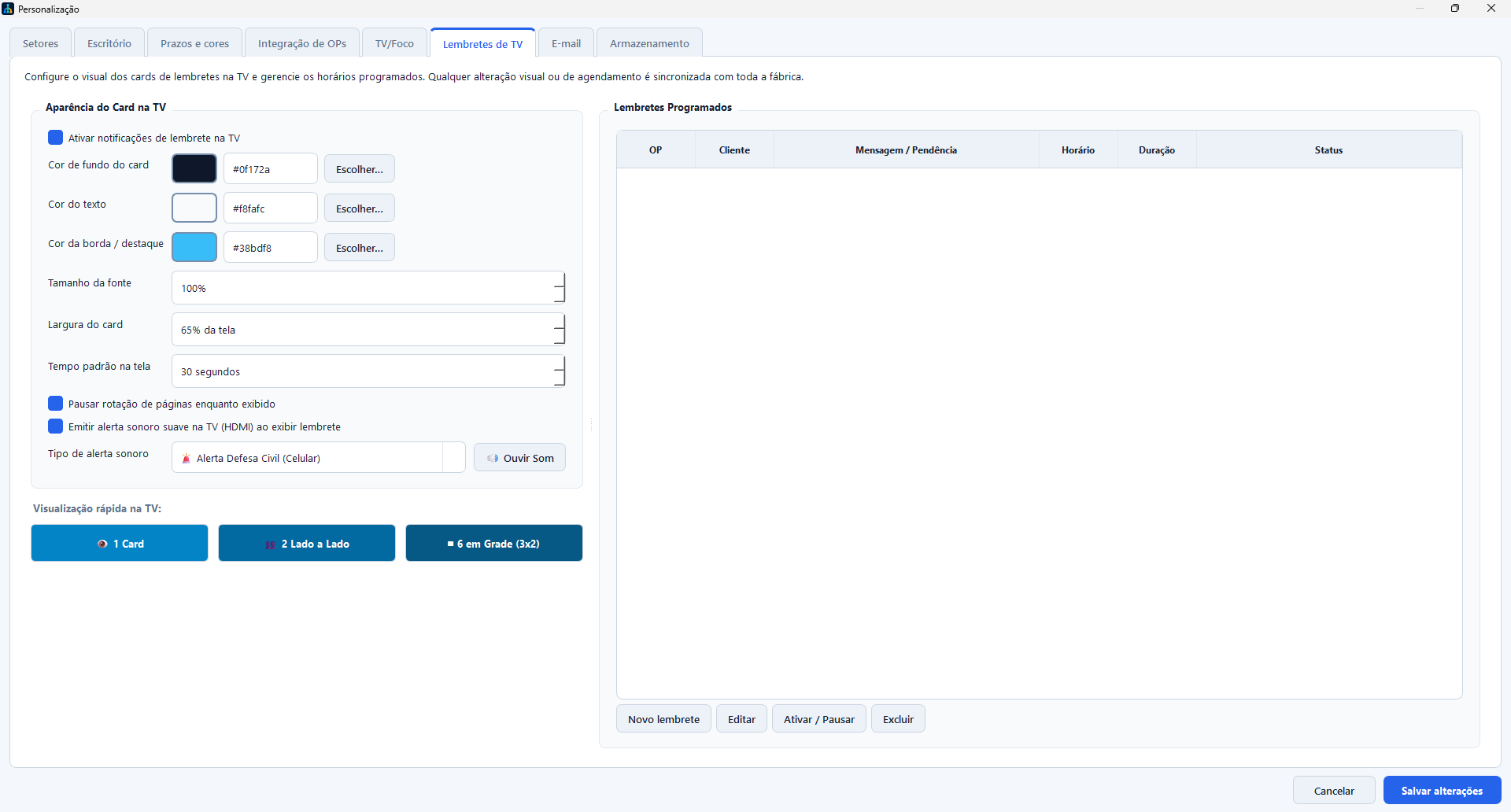Choose the 1 Card TV preview
This screenshot has height=812, width=1511.
click(120, 543)
